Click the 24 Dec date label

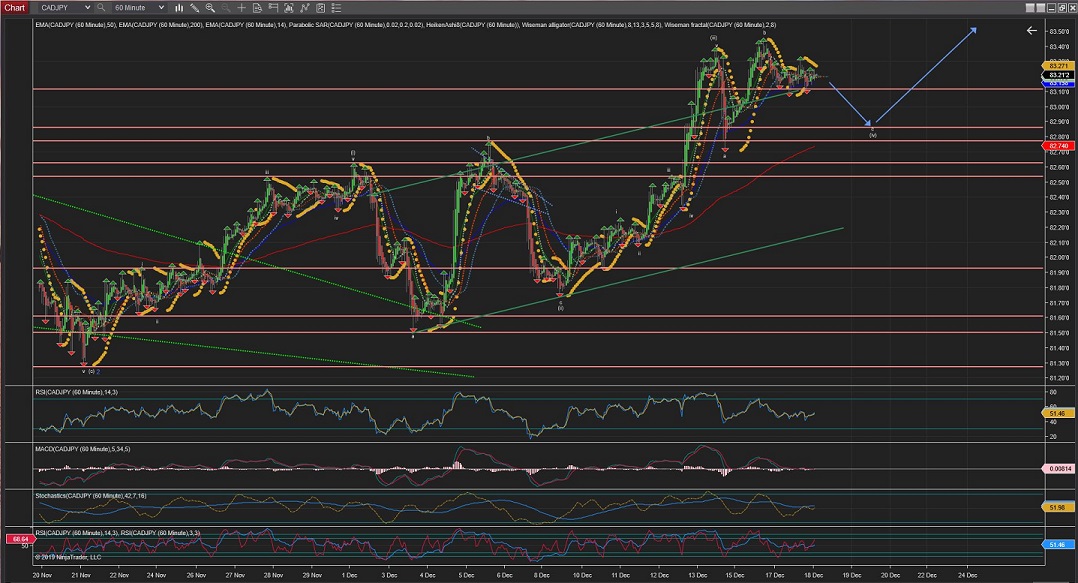[x=967, y=575]
